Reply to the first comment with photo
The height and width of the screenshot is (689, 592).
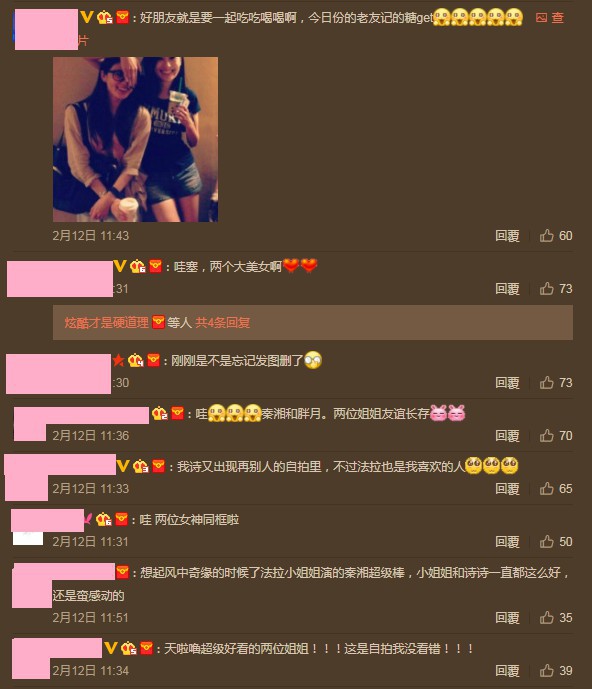click(507, 236)
